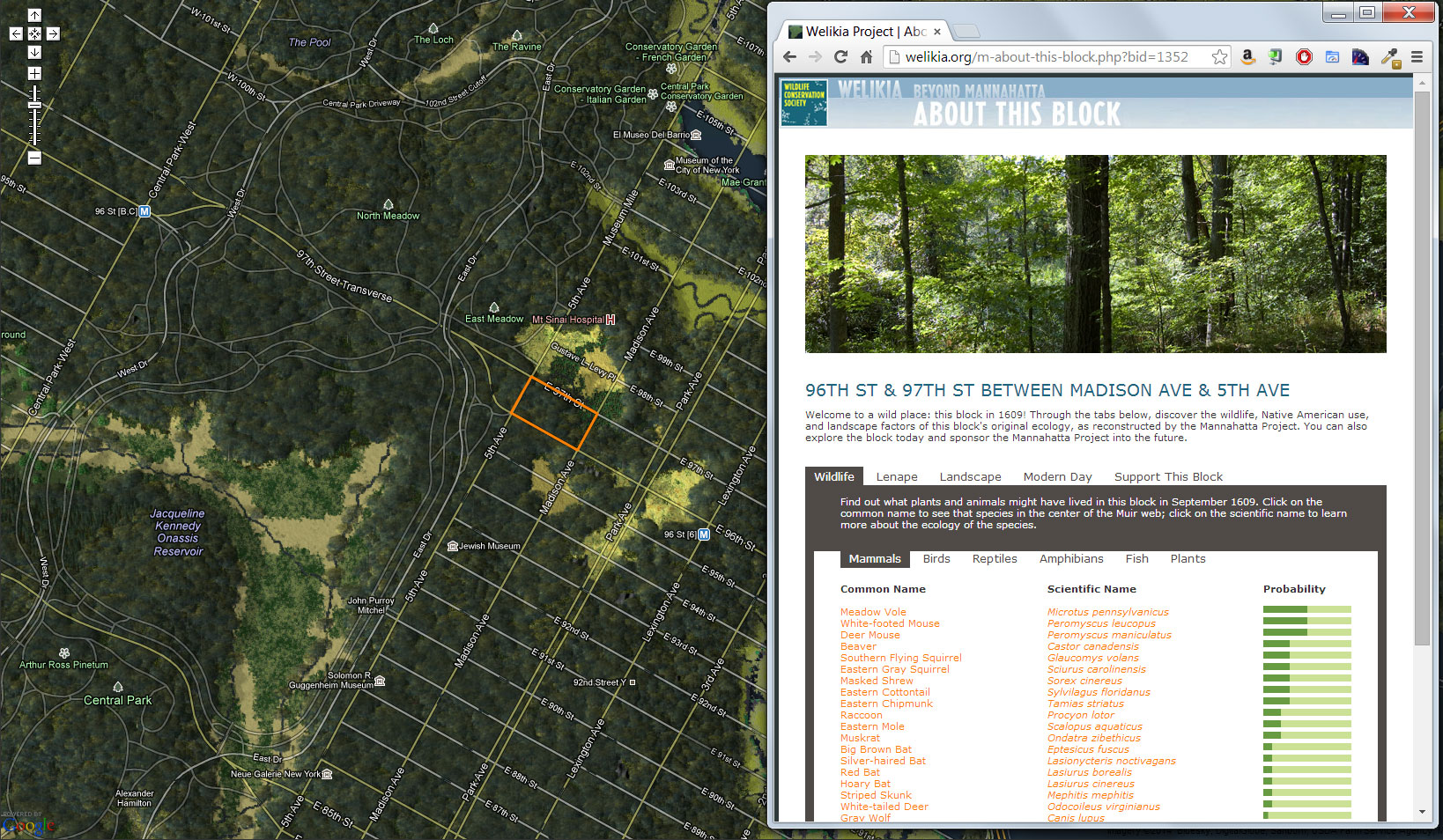Open the Southern Flying Squirrel link
This screenshot has width=1443, height=840.
tap(901, 658)
